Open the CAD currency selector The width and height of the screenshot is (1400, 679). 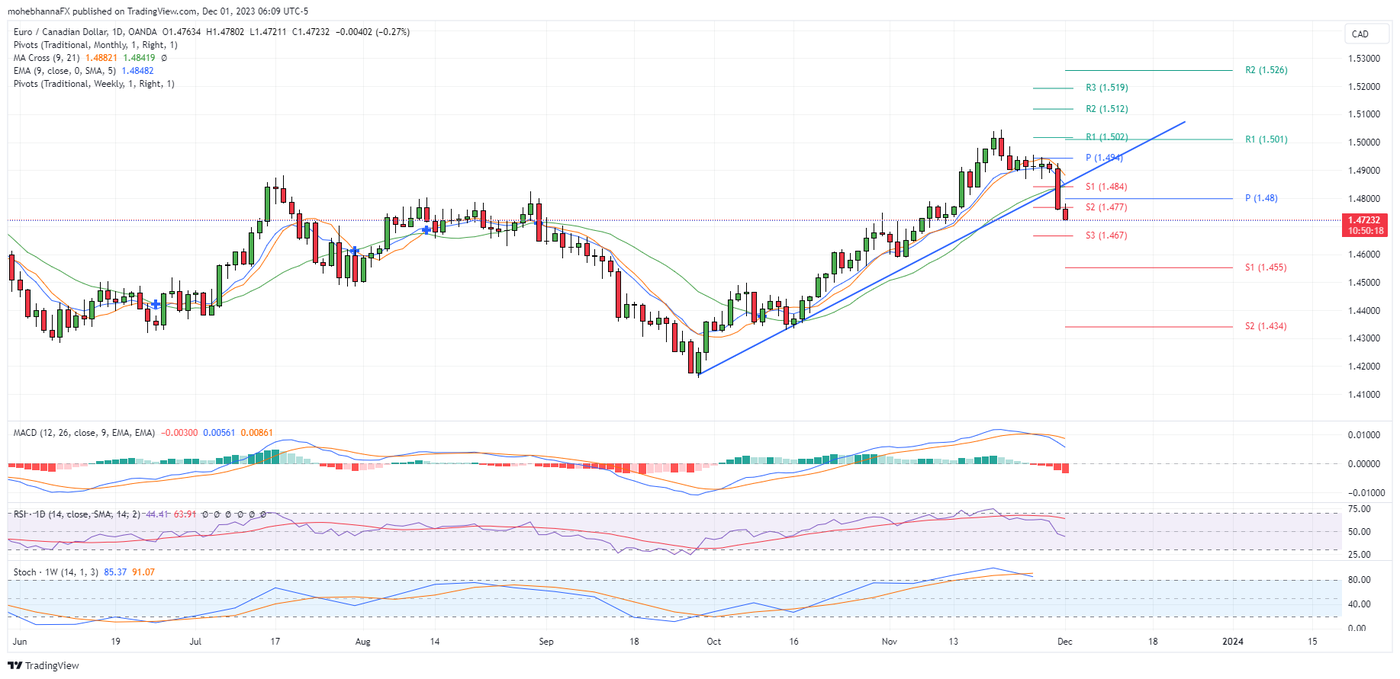tap(1360, 34)
